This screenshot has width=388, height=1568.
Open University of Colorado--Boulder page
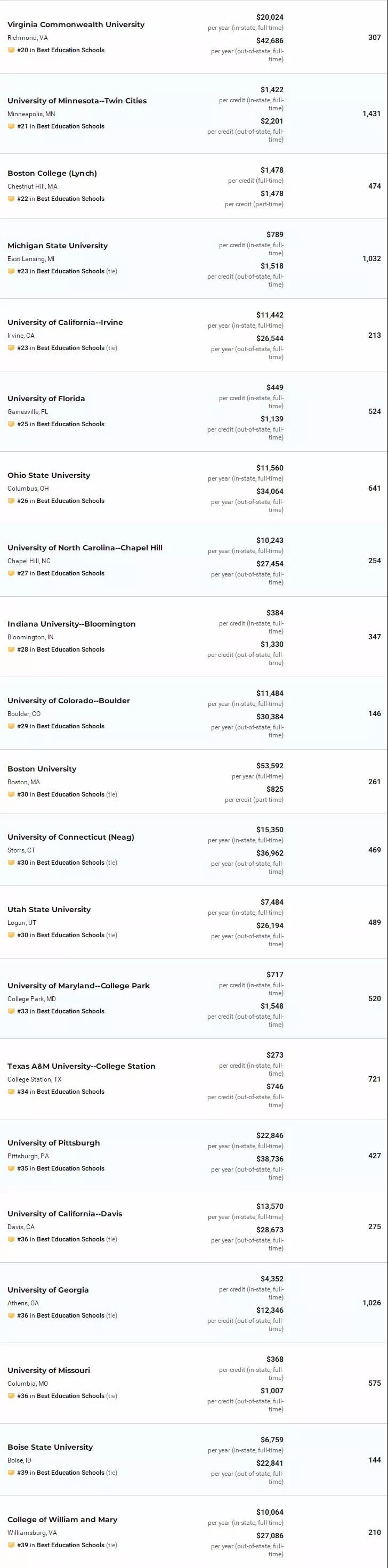point(69,701)
